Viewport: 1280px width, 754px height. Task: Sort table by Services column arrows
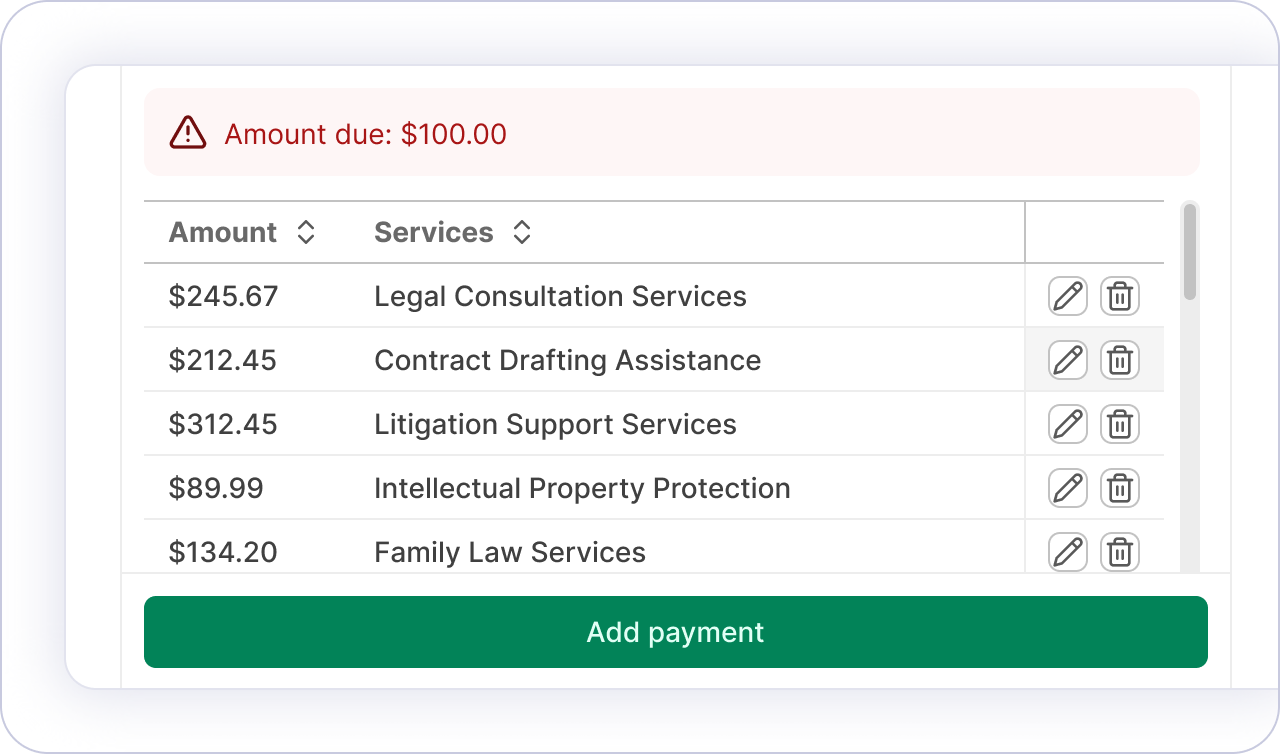click(x=521, y=233)
